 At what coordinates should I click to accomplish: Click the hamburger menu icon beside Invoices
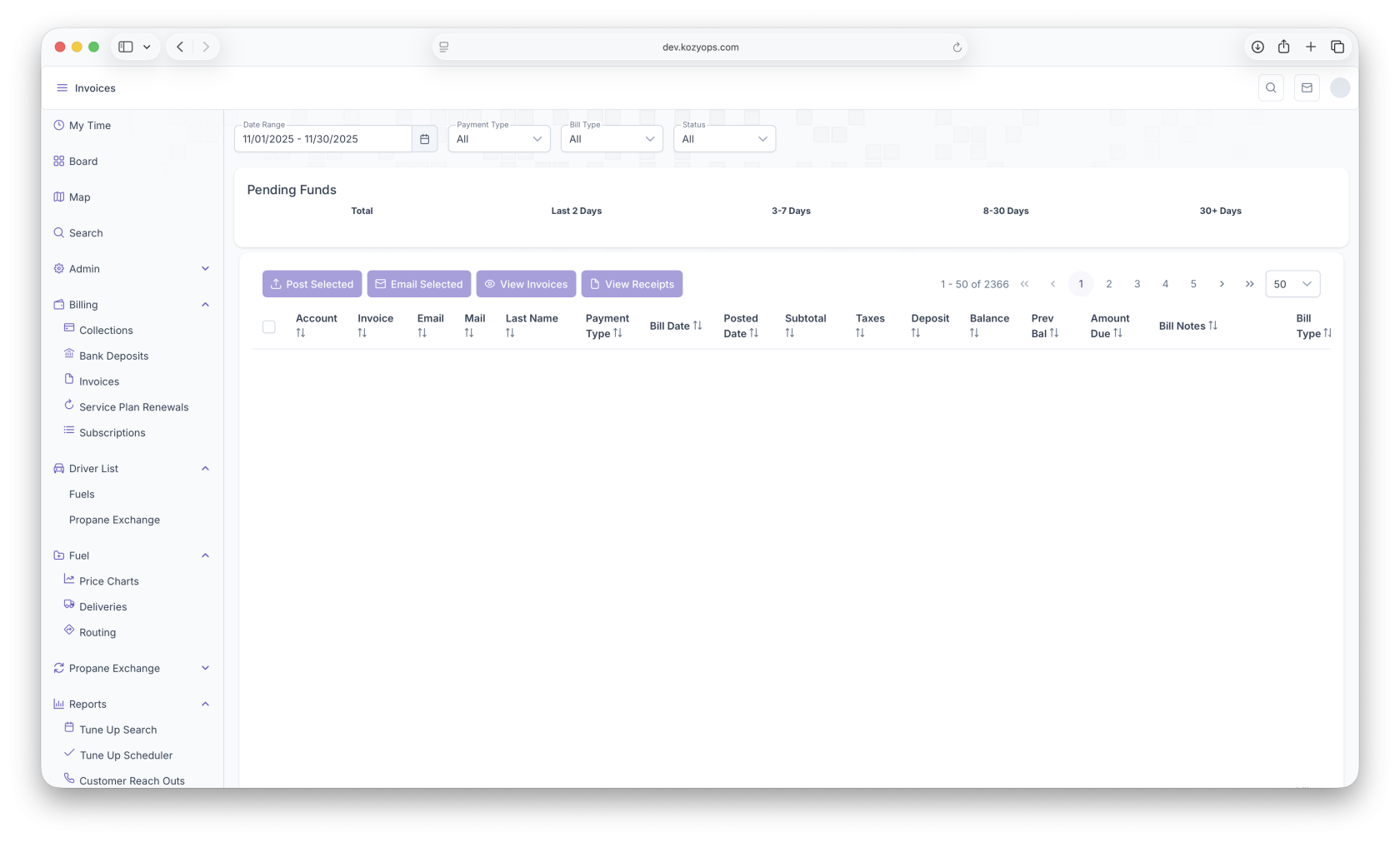(62, 88)
